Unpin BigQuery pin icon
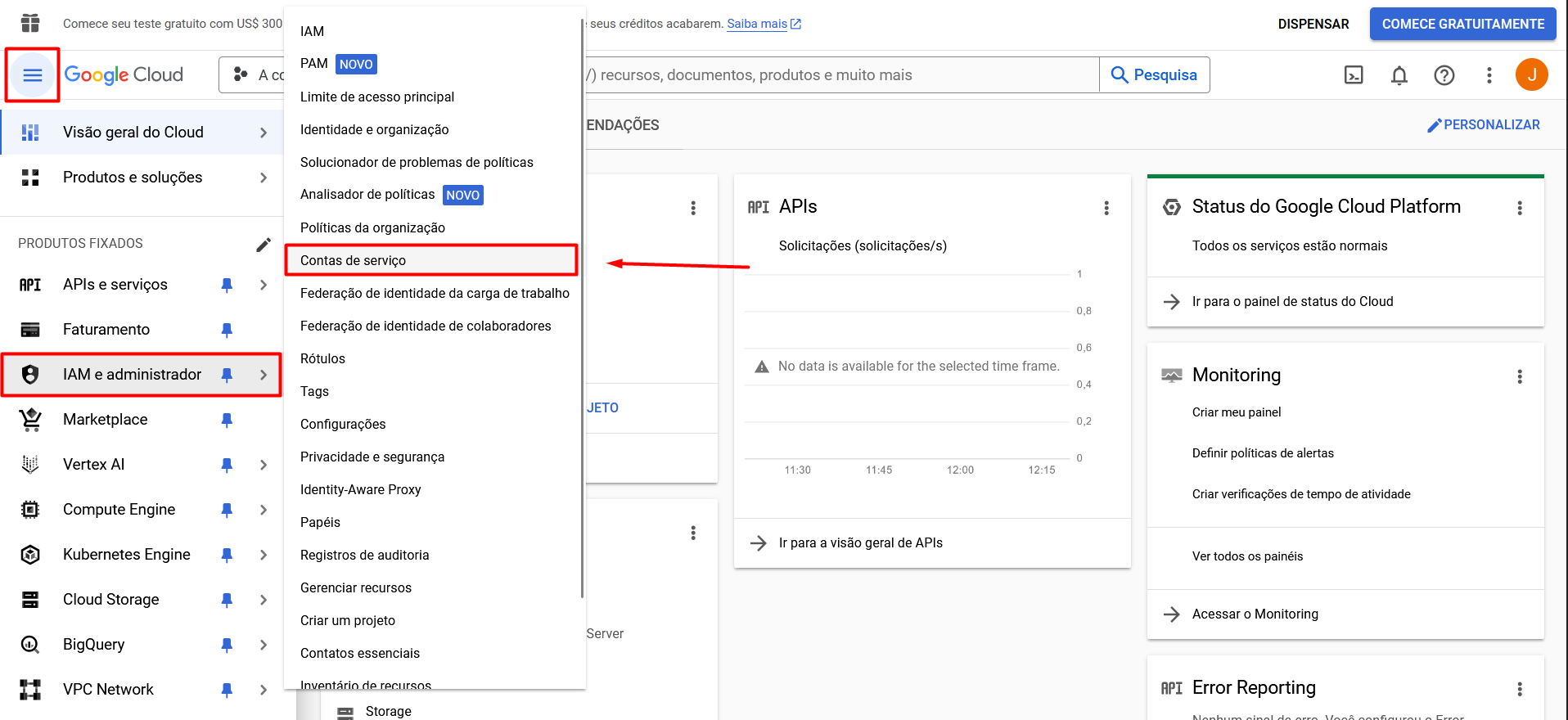This screenshot has height=720, width=1568. coord(227,645)
